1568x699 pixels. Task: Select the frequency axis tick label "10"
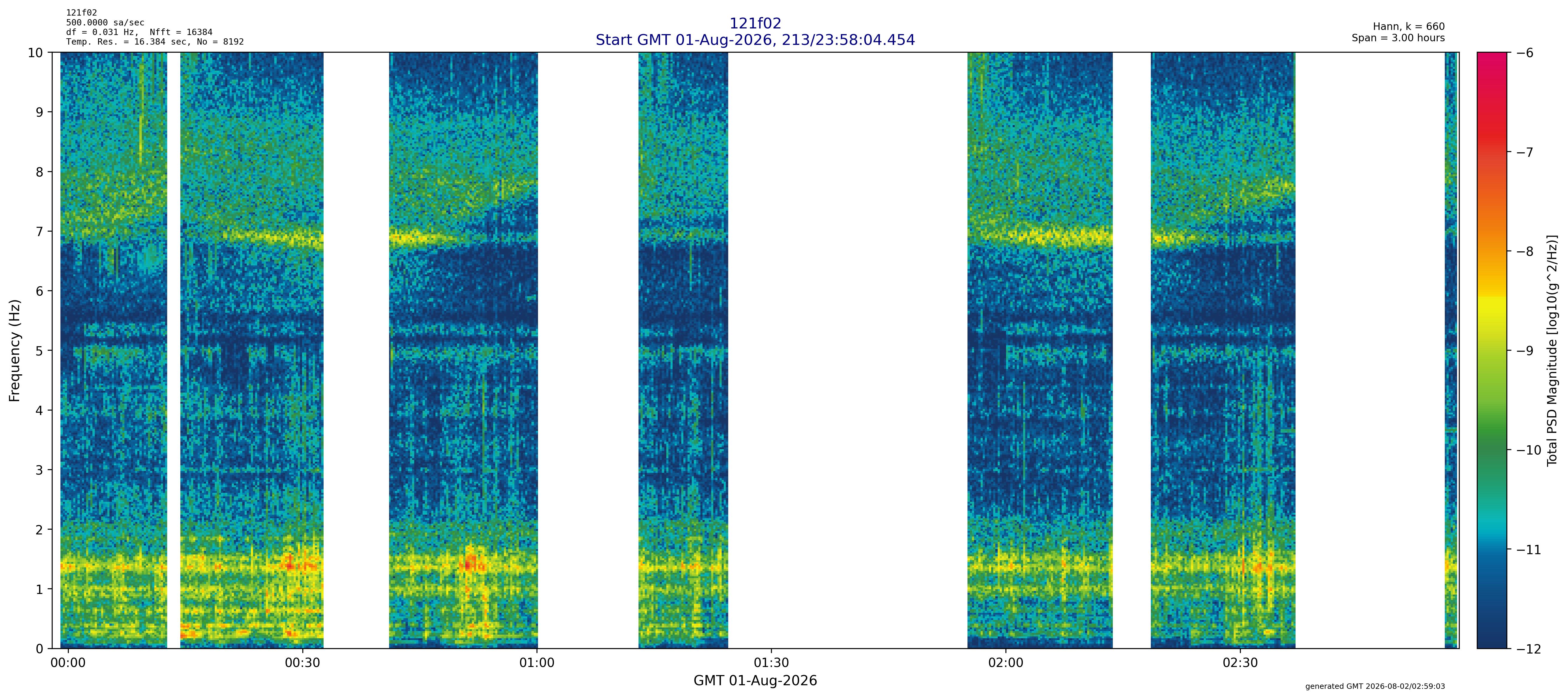tap(35, 52)
